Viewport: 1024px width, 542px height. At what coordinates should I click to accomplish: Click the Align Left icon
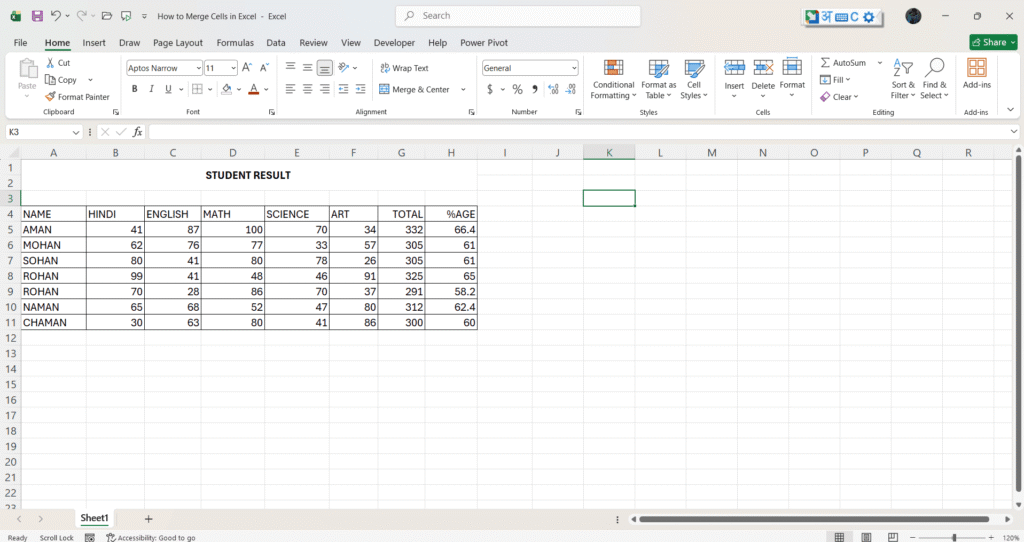click(x=291, y=89)
